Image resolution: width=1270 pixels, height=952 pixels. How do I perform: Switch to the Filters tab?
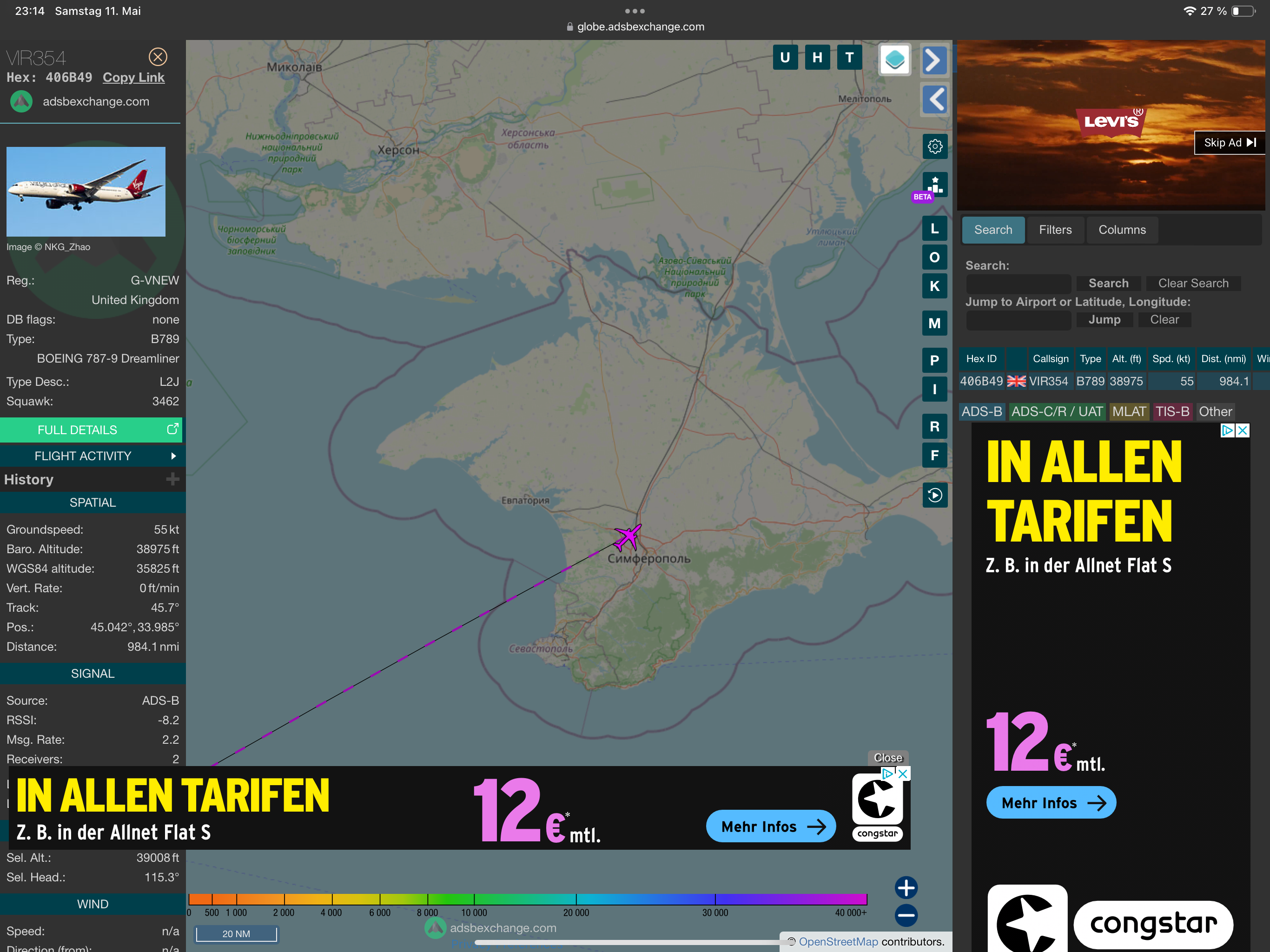pos(1055,230)
